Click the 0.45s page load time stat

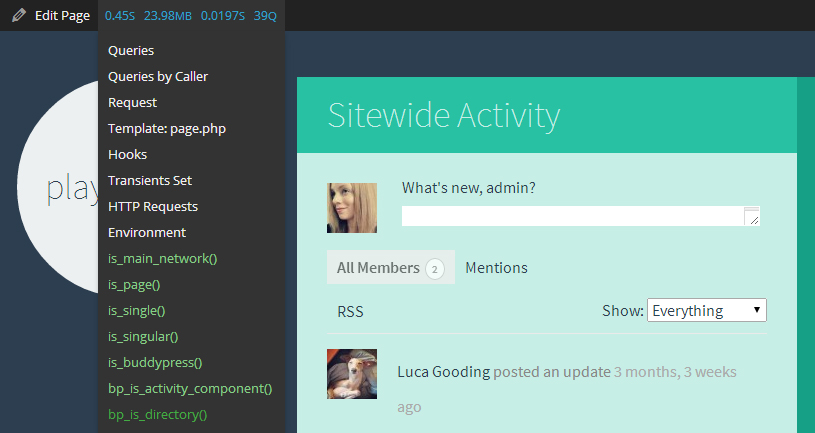120,16
